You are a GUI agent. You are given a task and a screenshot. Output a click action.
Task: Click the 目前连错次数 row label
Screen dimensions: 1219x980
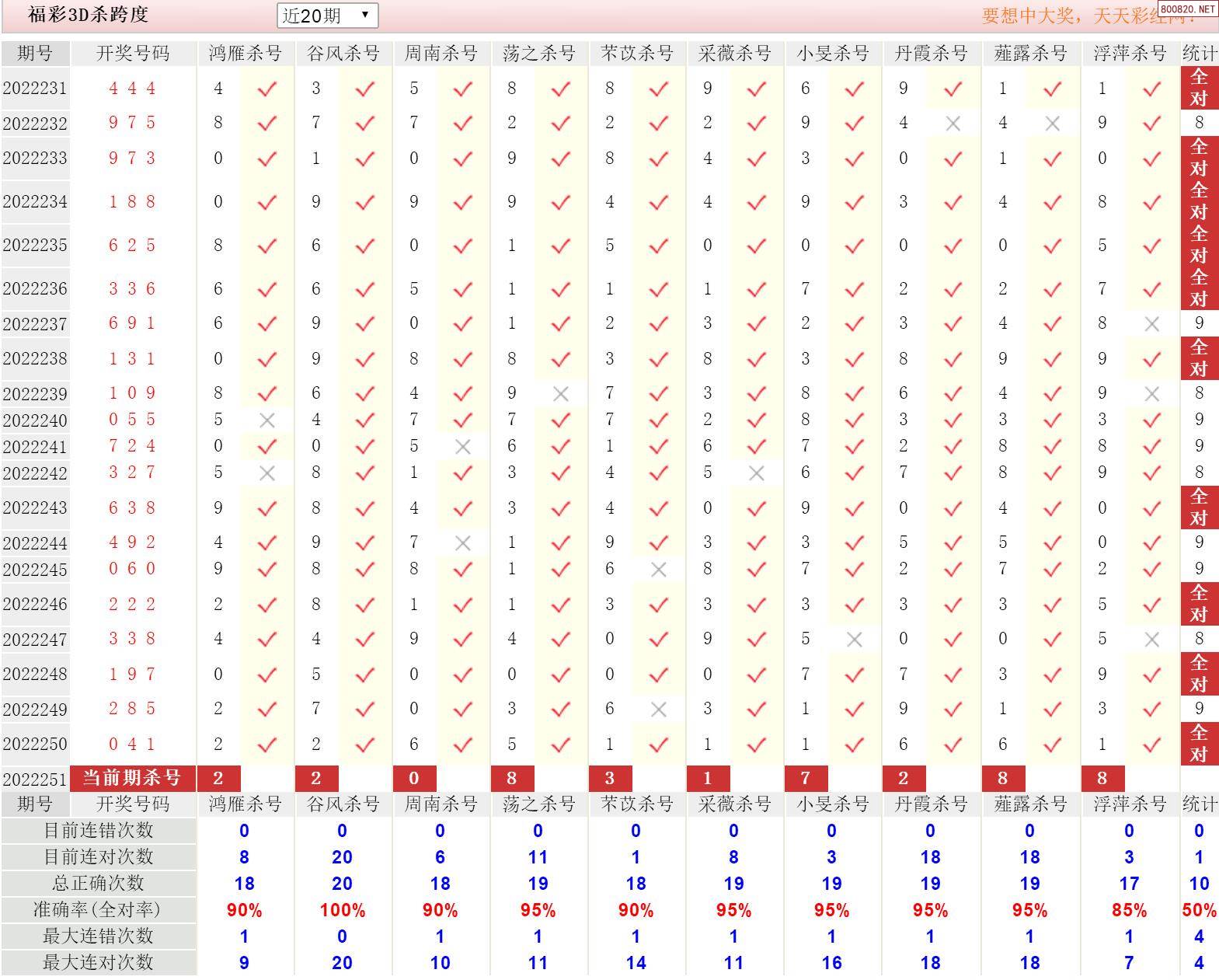[98, 831]
